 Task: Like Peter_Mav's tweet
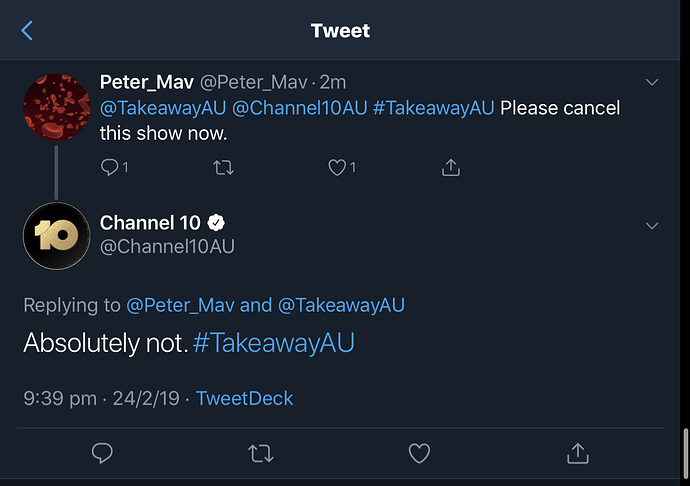point(337,168)
